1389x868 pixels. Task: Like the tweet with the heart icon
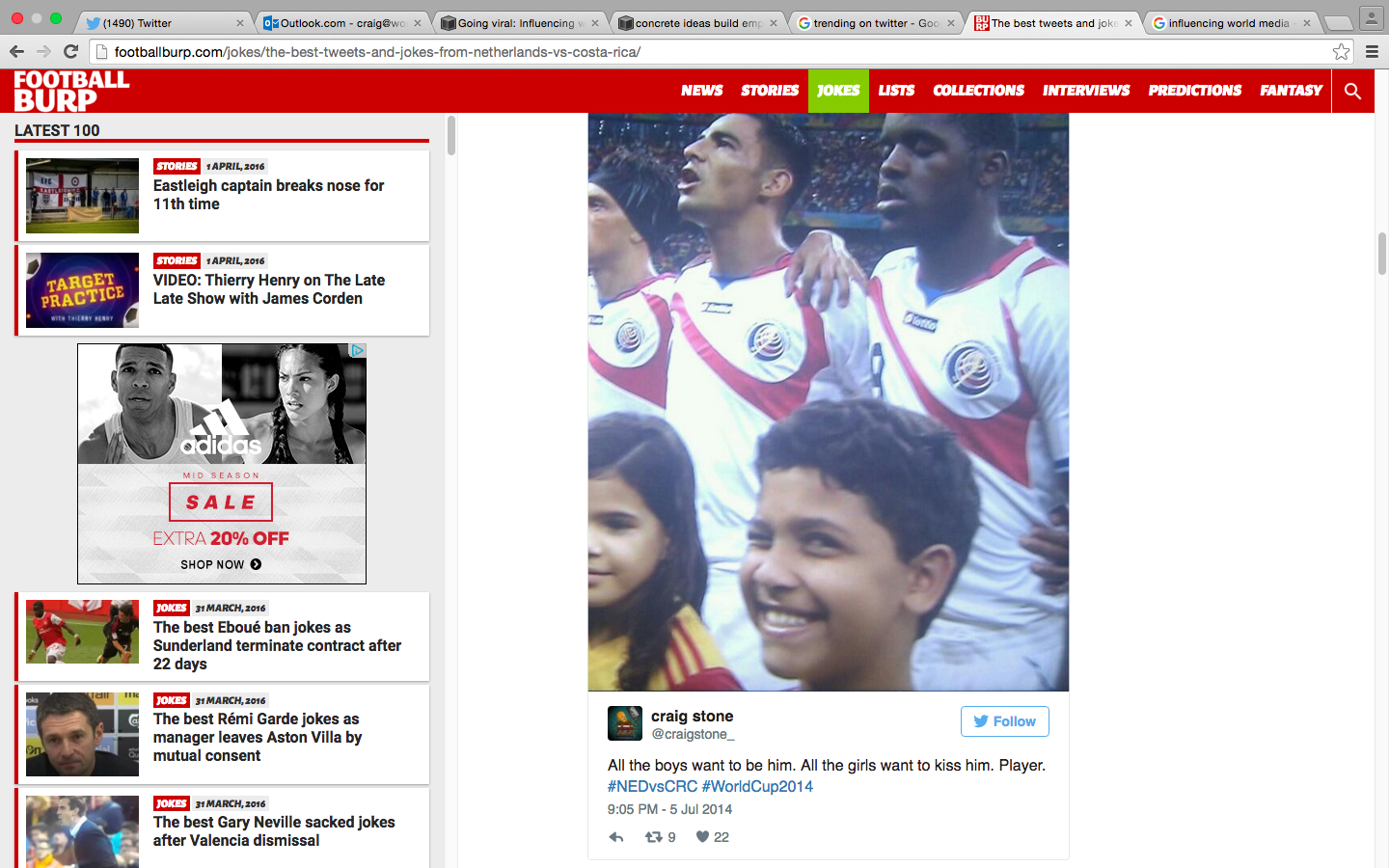[712, 837]
